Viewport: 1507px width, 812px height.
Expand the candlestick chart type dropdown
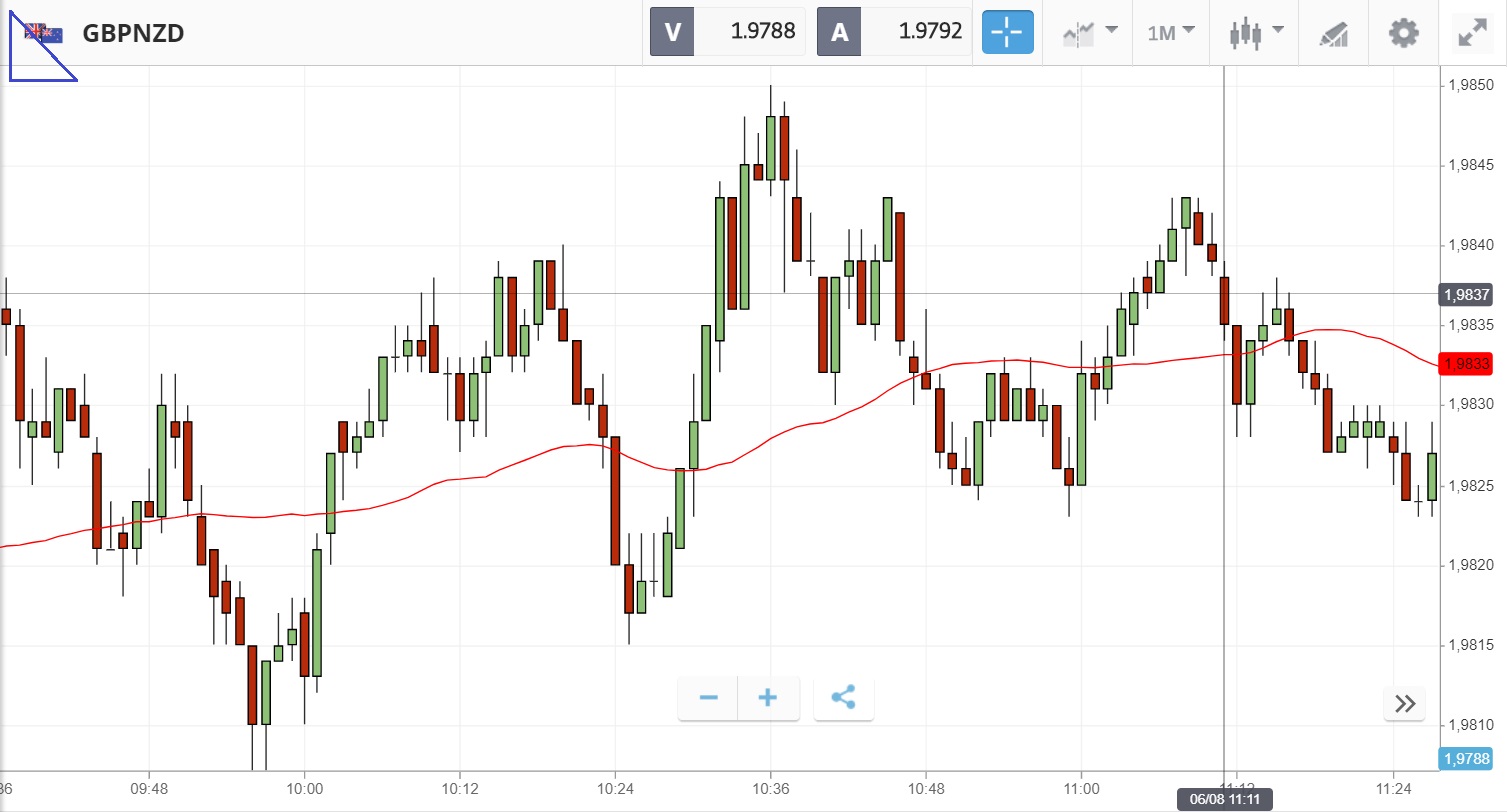point(1256,32)
